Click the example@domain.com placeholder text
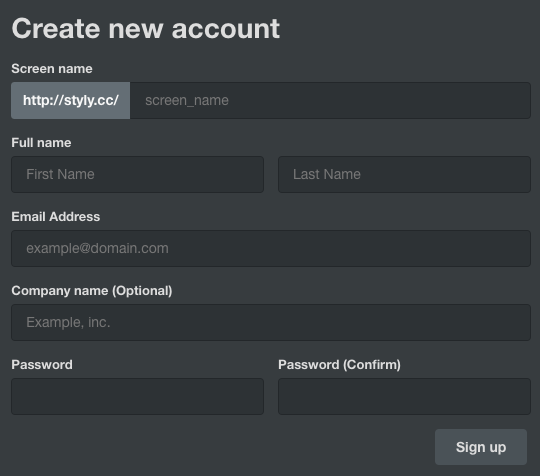The width and height of the screenshot is (540, 476). (97, 248)
